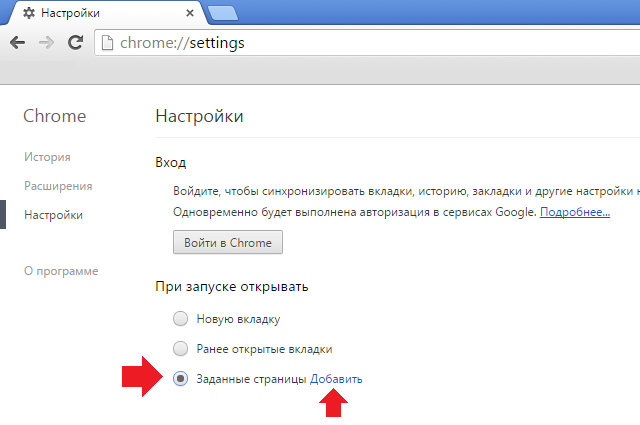
Task: Click the Добавить link next to Заданные страницы
Action: [x=336, y=379]
